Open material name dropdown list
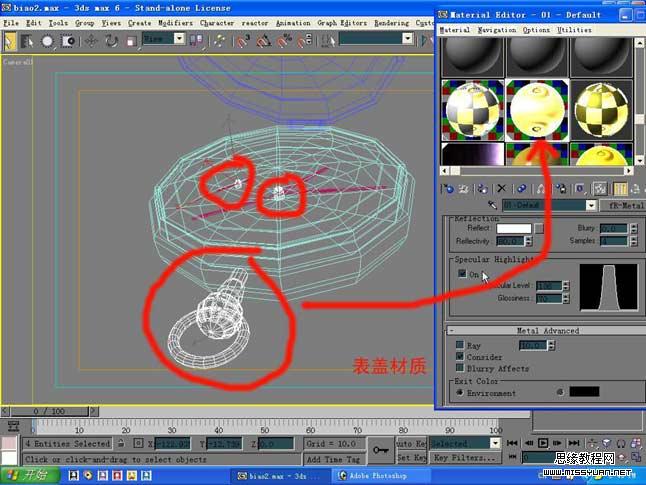 (x=591, y=205)
